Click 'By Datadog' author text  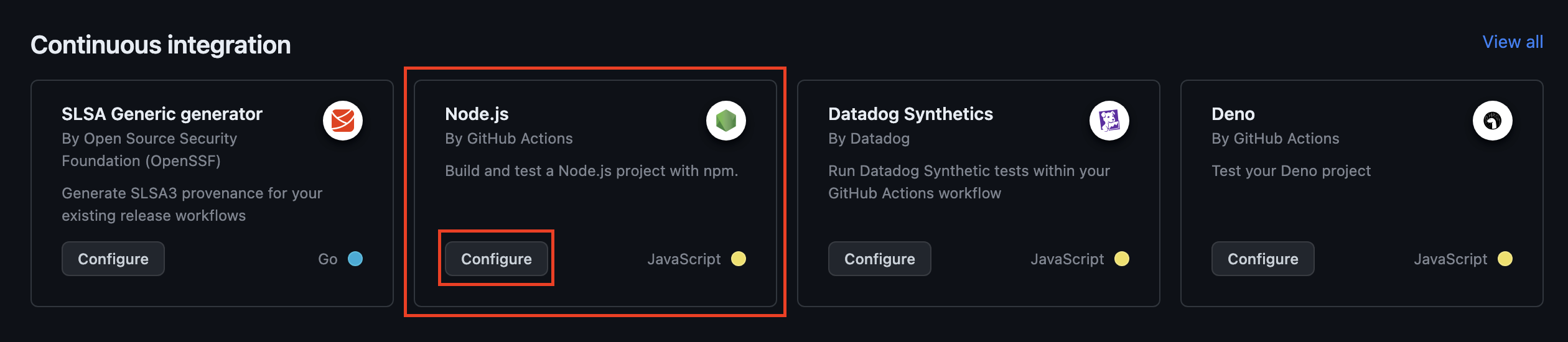tap(869, 139)
